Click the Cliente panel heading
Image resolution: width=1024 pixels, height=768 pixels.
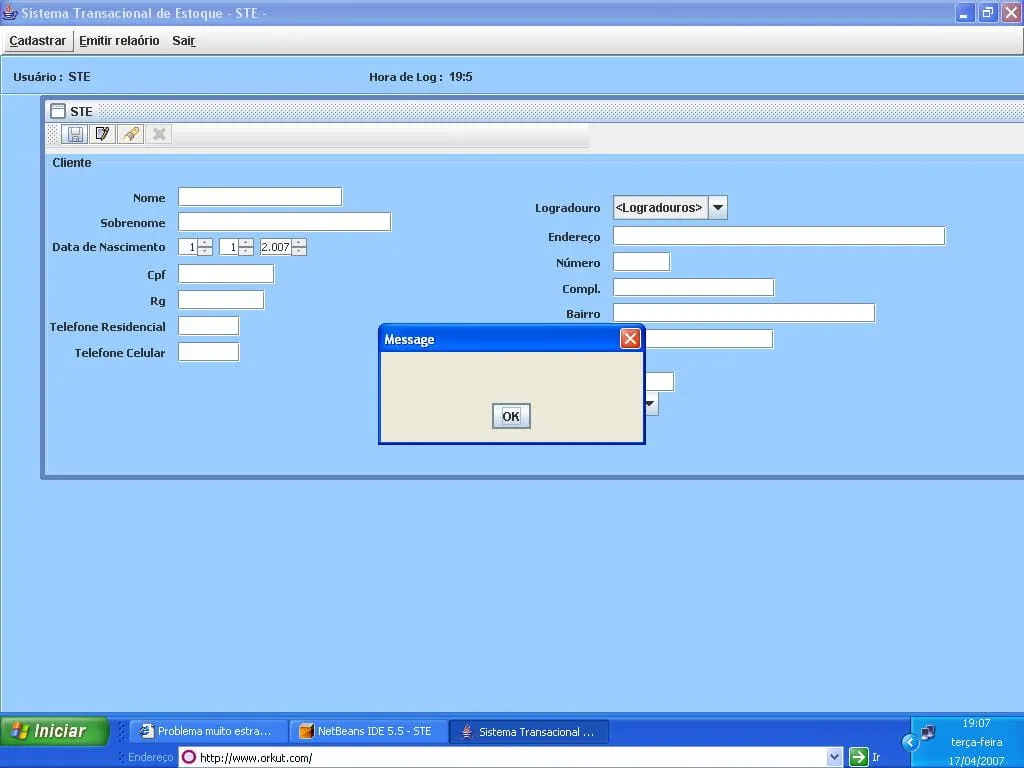[x=72, y=163]
